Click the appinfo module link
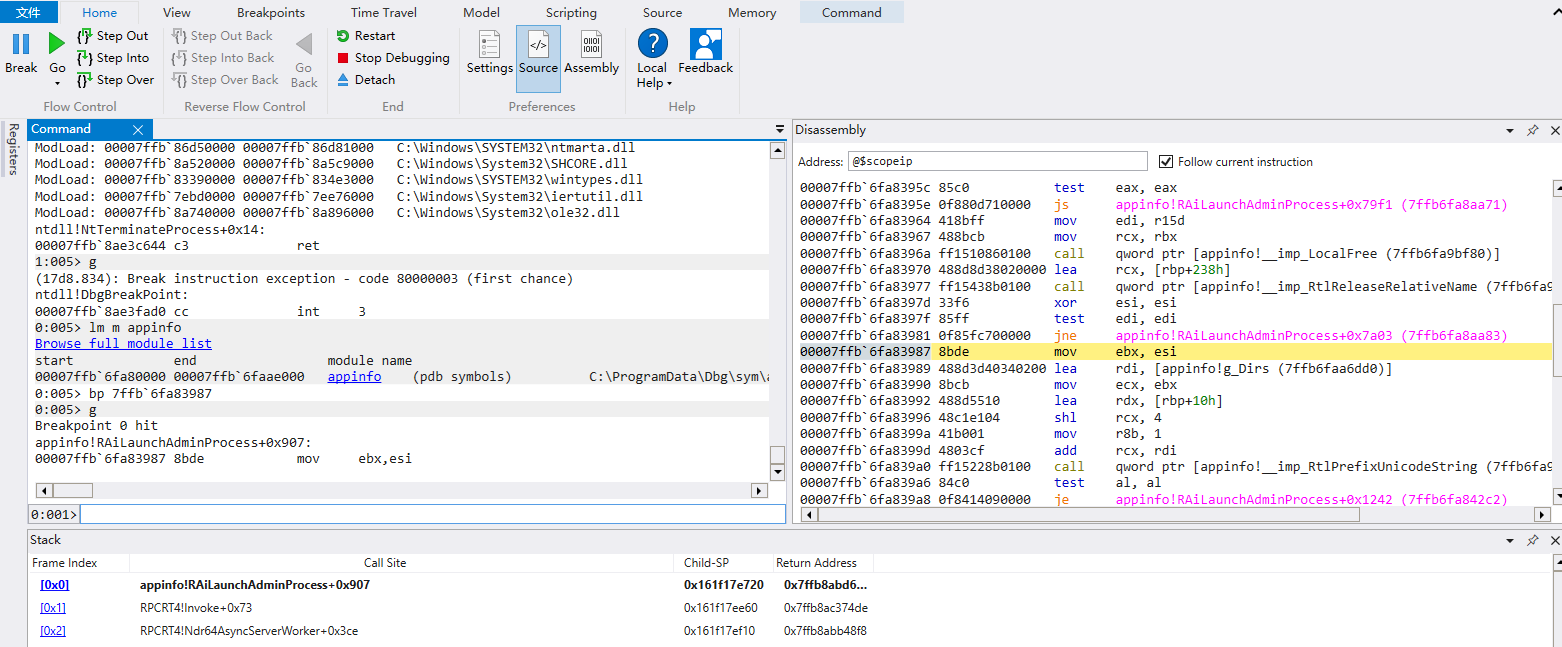This screenshot has width=1562, height=647. point(354,377)
